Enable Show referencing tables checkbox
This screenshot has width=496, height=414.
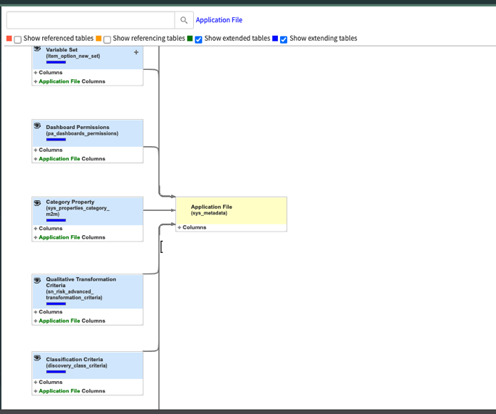pos(107,40)
